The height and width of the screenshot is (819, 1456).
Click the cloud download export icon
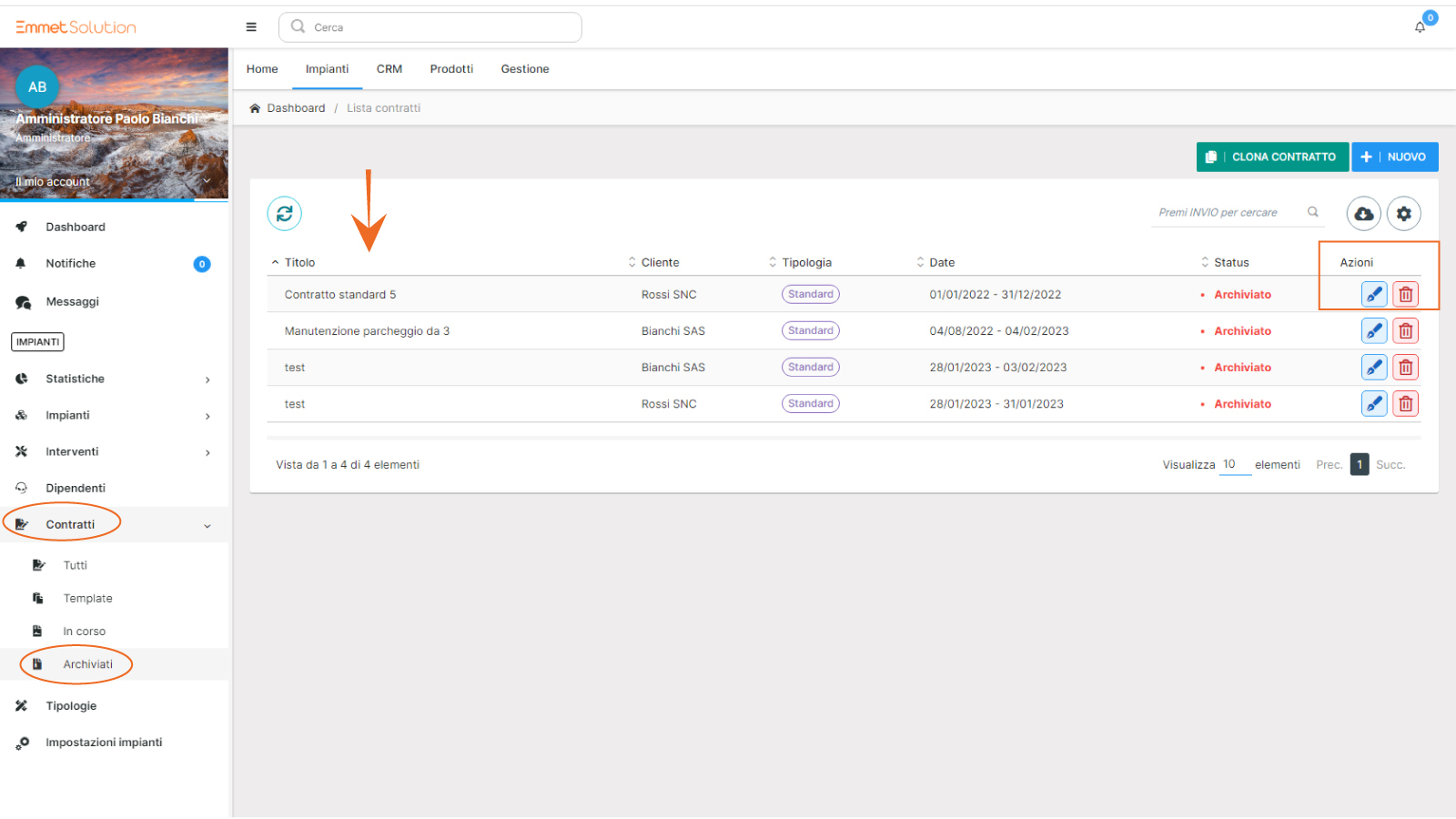pos(1363,214)
